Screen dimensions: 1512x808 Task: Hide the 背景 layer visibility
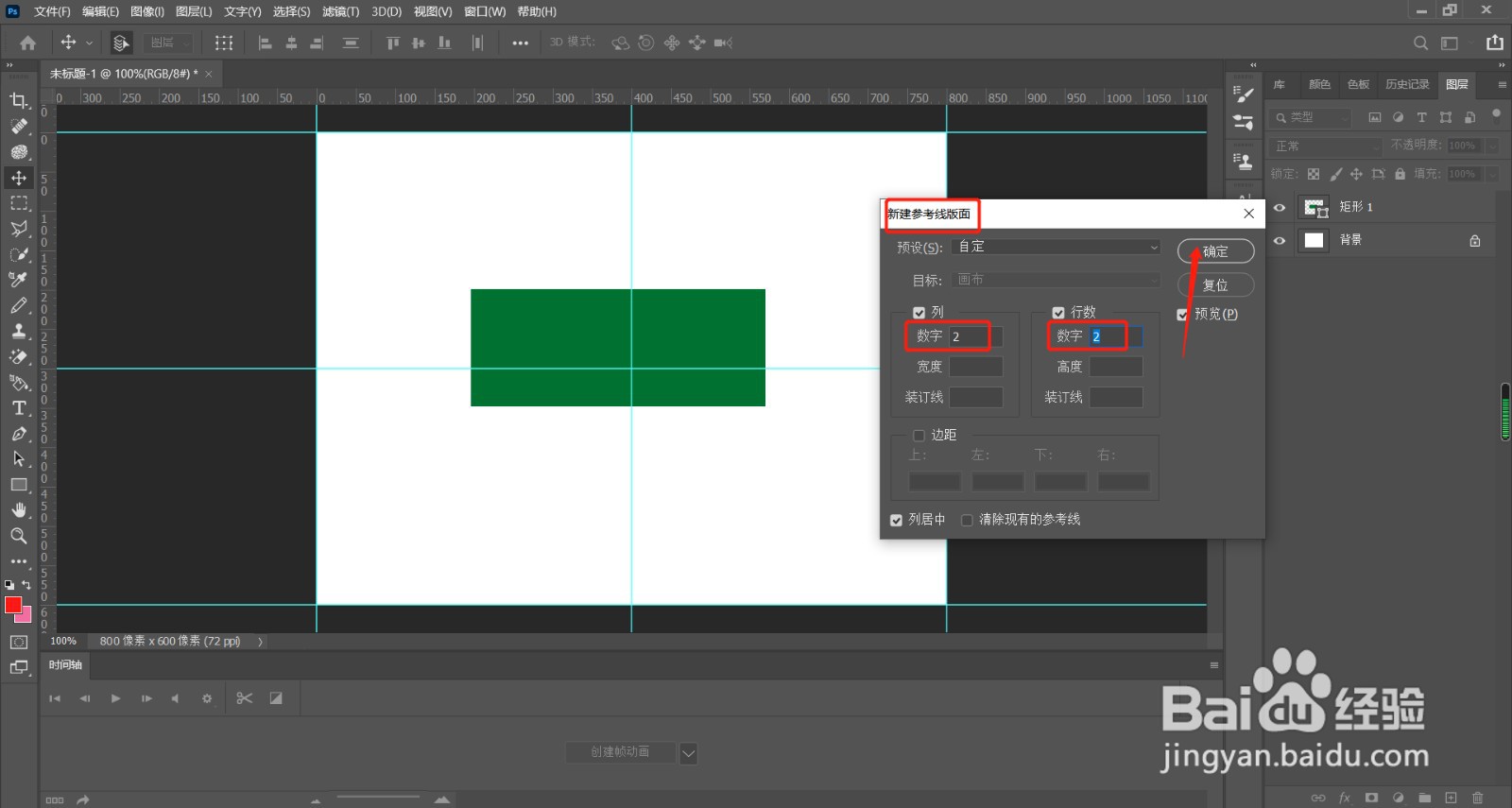coord(1280,241)
